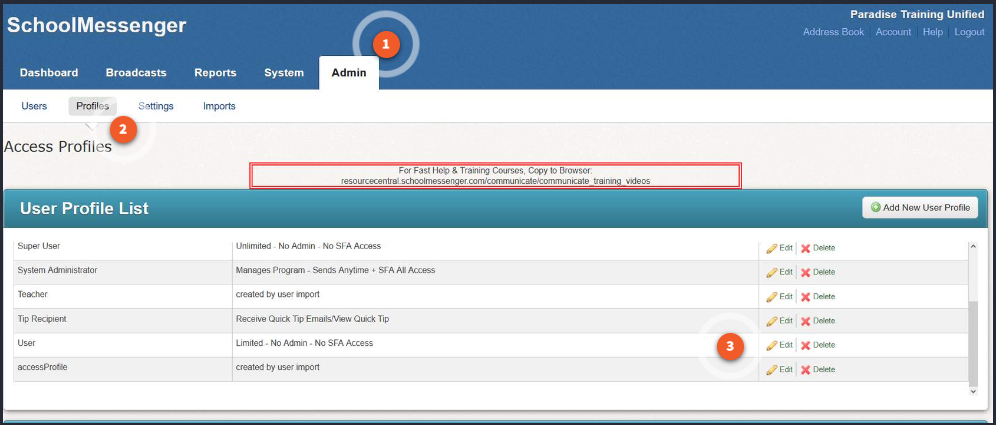Select the Users sub-tab

pos(34,106)
